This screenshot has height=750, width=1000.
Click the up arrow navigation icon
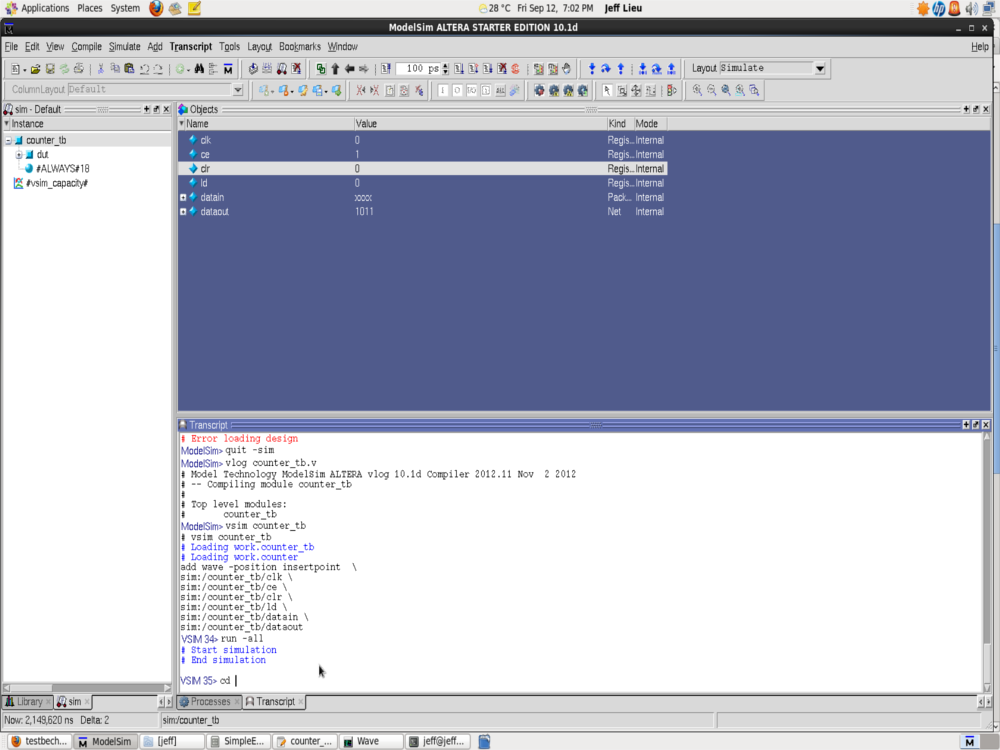[x=335, y=69]
